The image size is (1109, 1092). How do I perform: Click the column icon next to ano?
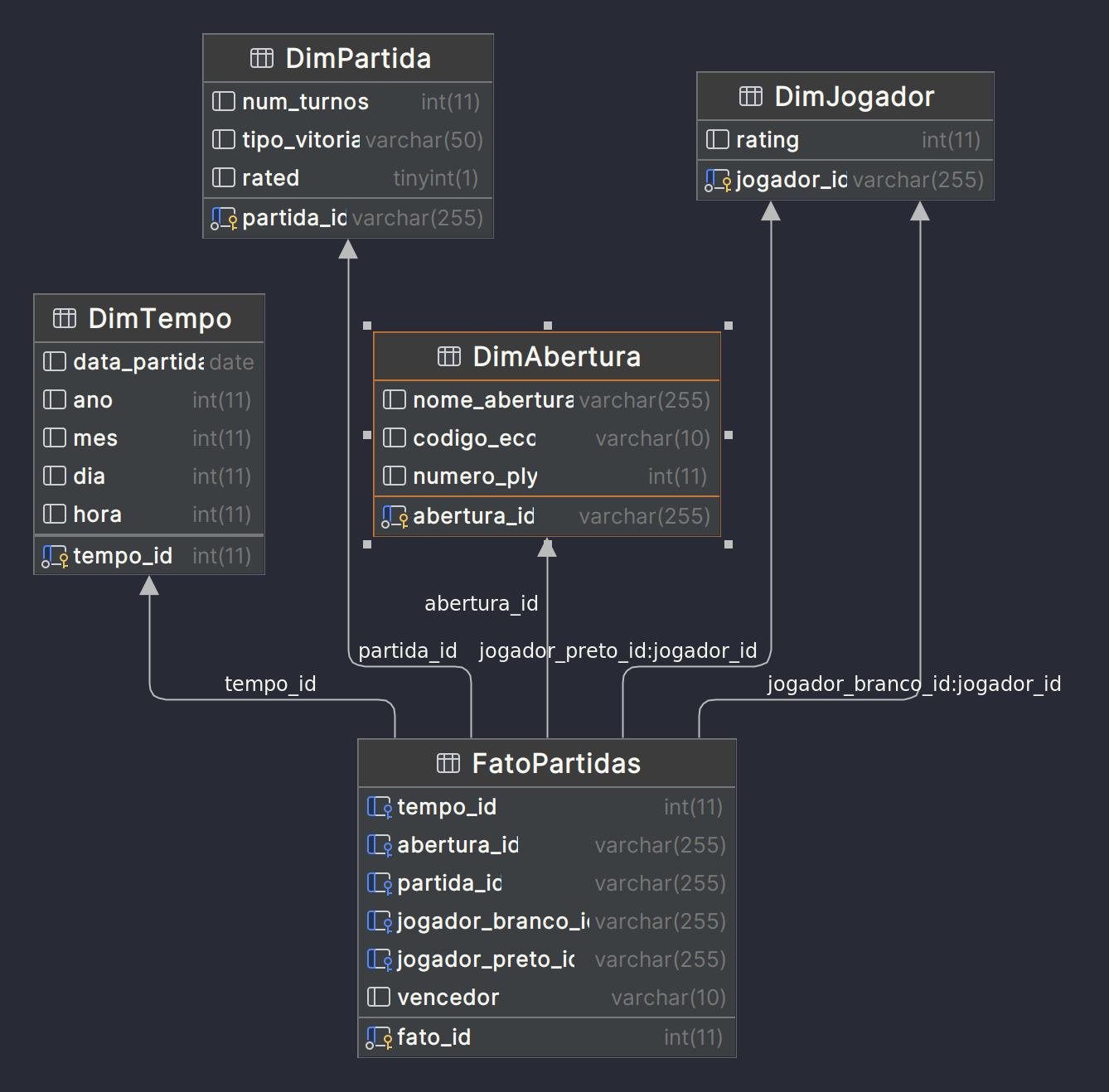pos(55,399)
